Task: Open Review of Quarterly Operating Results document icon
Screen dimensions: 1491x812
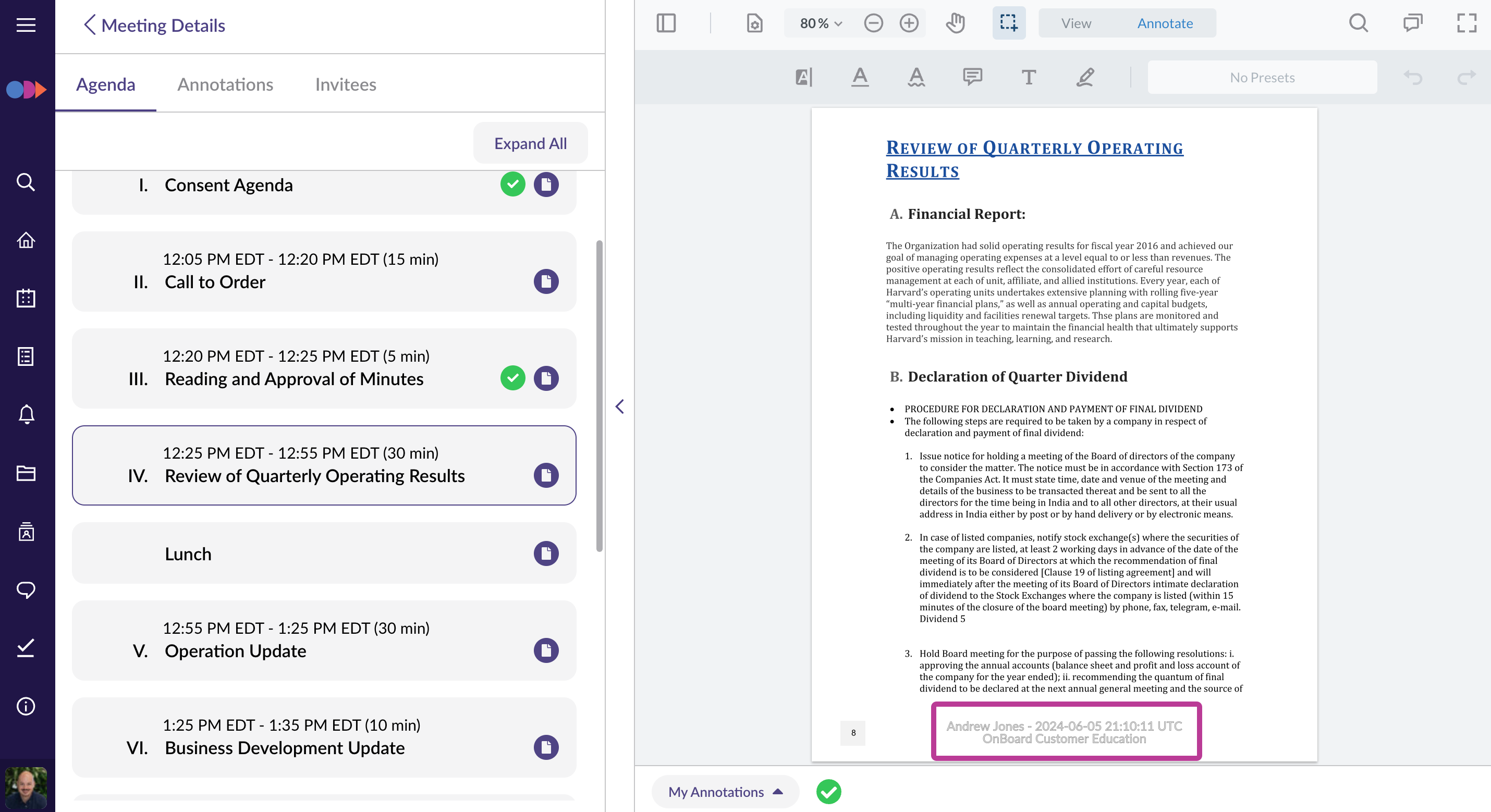Action: point(546,475)
